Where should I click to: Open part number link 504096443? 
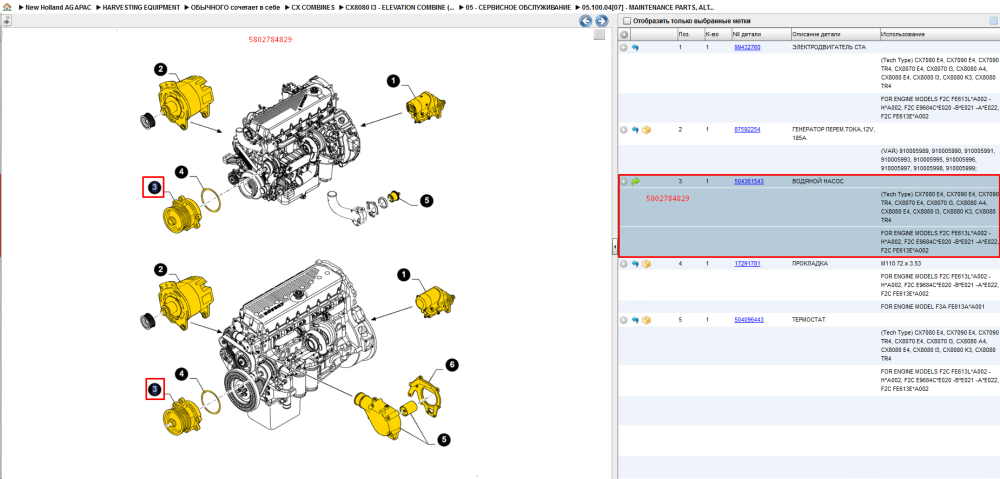click(x=749, y=320)
